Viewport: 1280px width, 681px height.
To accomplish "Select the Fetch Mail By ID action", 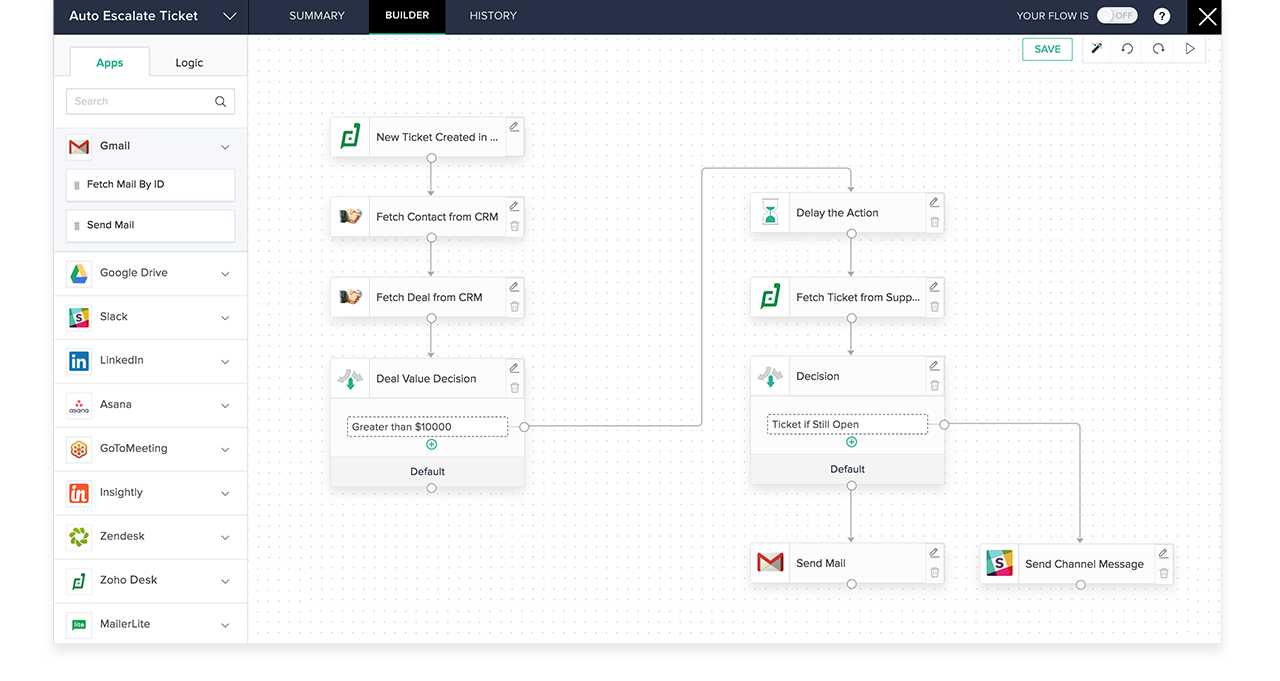I will (x=150, y=185).
